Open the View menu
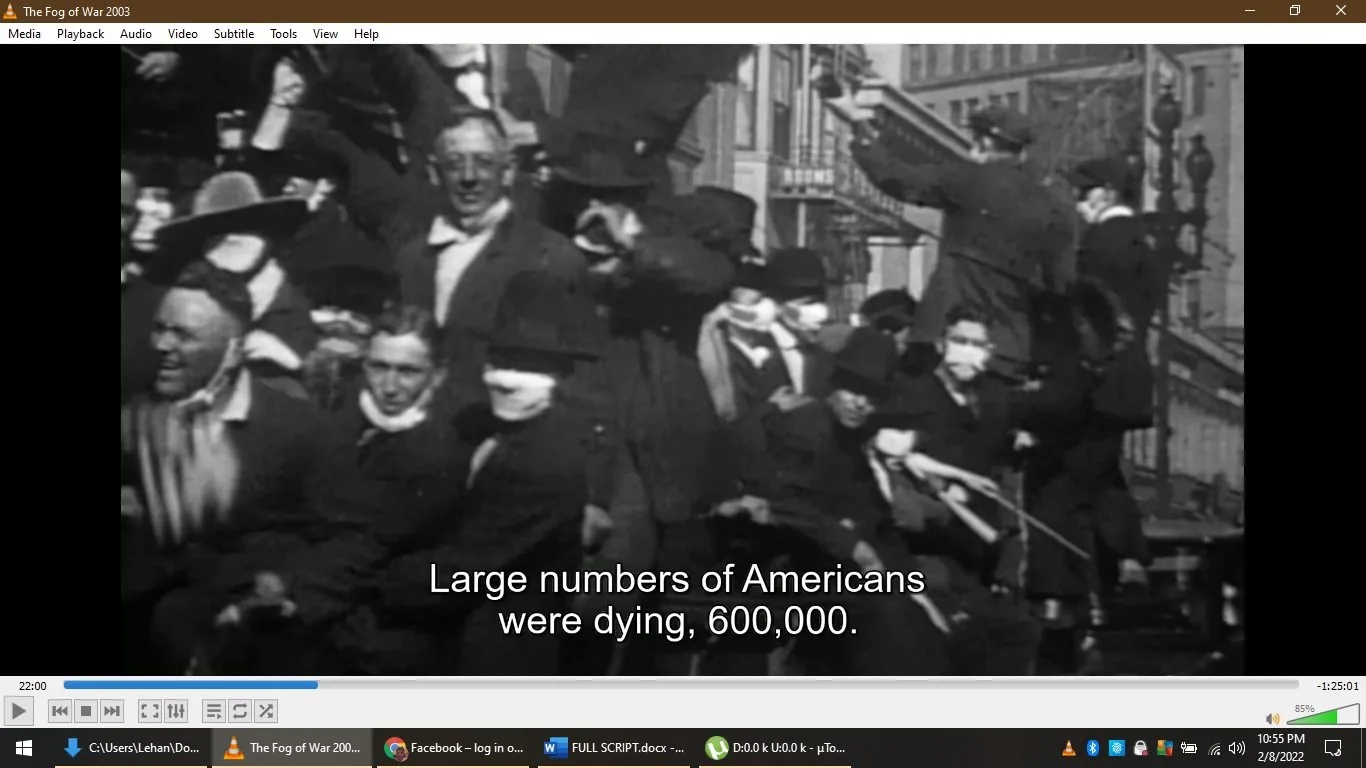The width and height of the screenshot is (1366, 768). (325, 34)
